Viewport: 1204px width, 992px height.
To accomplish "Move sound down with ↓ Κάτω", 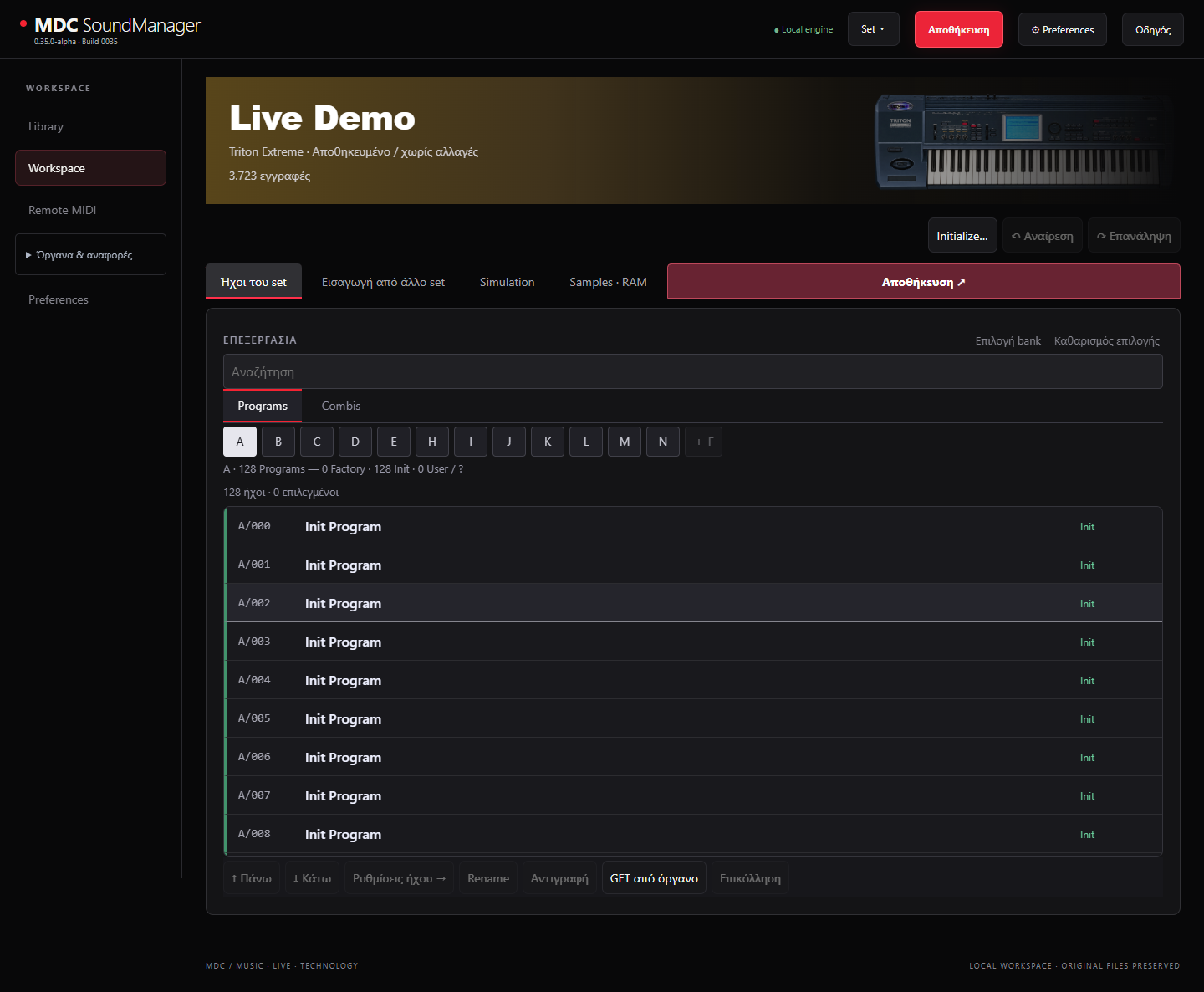I will (x=312, y=878).
